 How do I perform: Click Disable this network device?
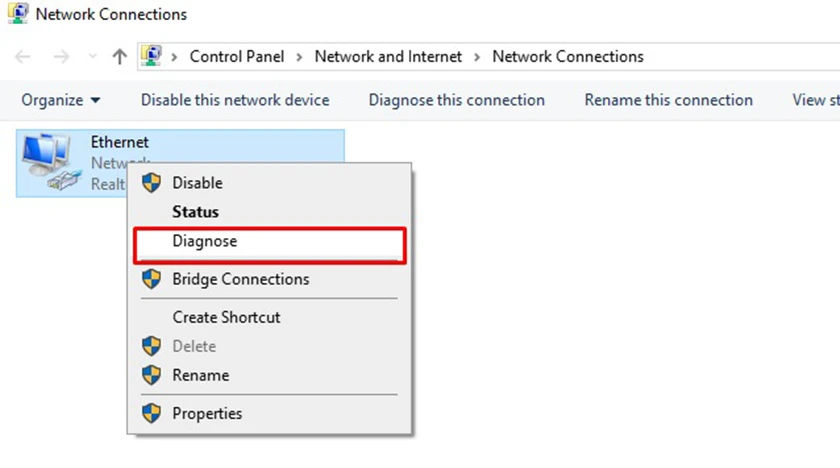(x=235, y=100)
